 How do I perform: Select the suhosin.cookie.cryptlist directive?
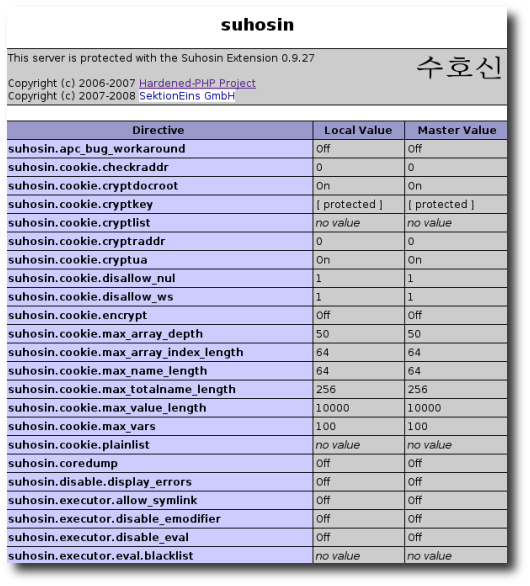click(x=79, y=223)
